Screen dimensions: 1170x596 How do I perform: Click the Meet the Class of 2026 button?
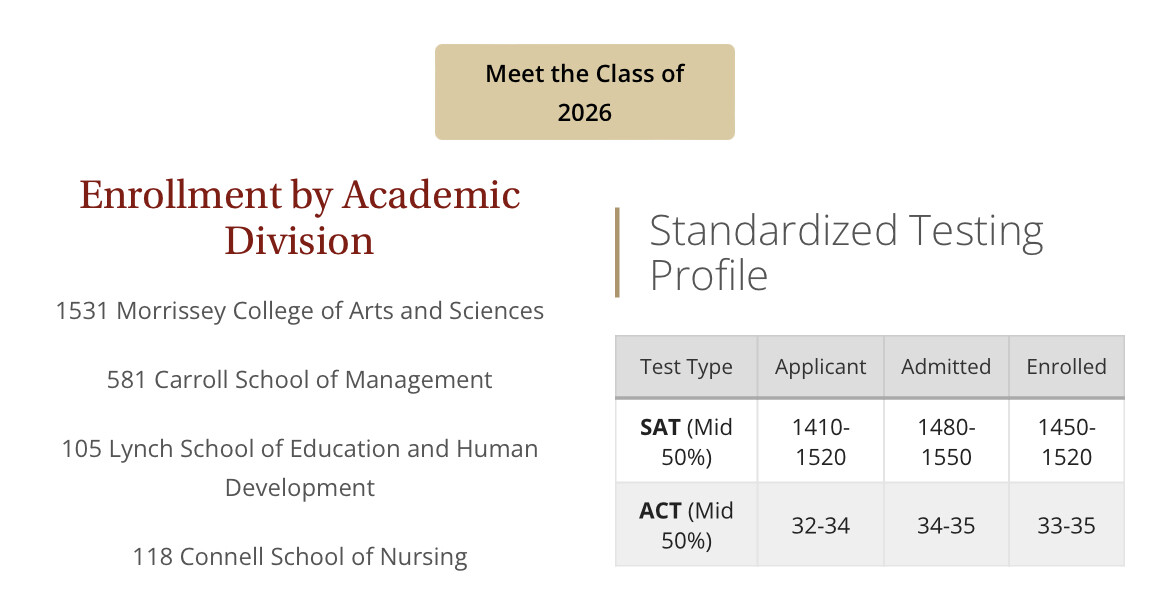point(585,92)
